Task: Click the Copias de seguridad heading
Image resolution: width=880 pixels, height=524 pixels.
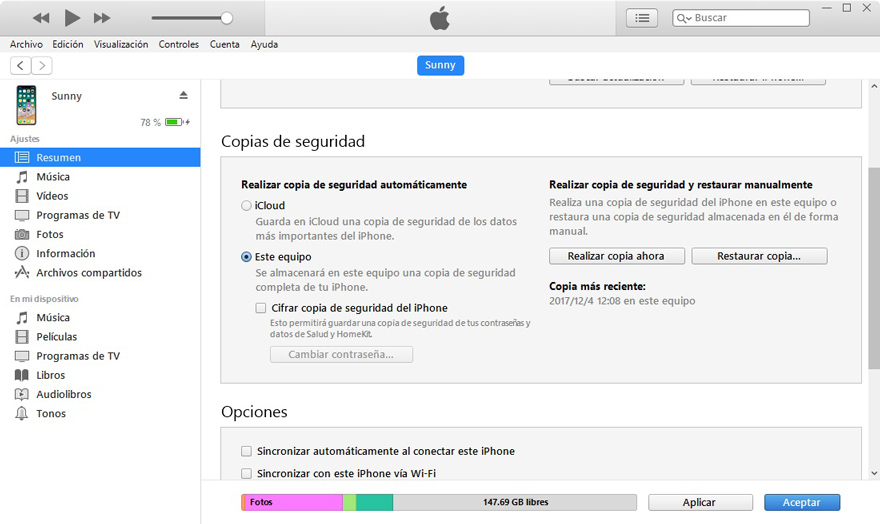Action: click(x=292, y=141)
